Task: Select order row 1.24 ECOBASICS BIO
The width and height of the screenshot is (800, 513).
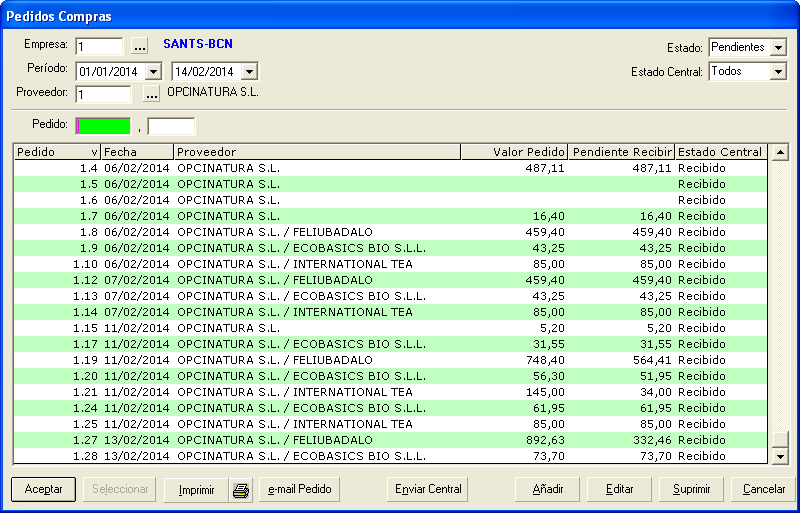Action: (390, 408)
